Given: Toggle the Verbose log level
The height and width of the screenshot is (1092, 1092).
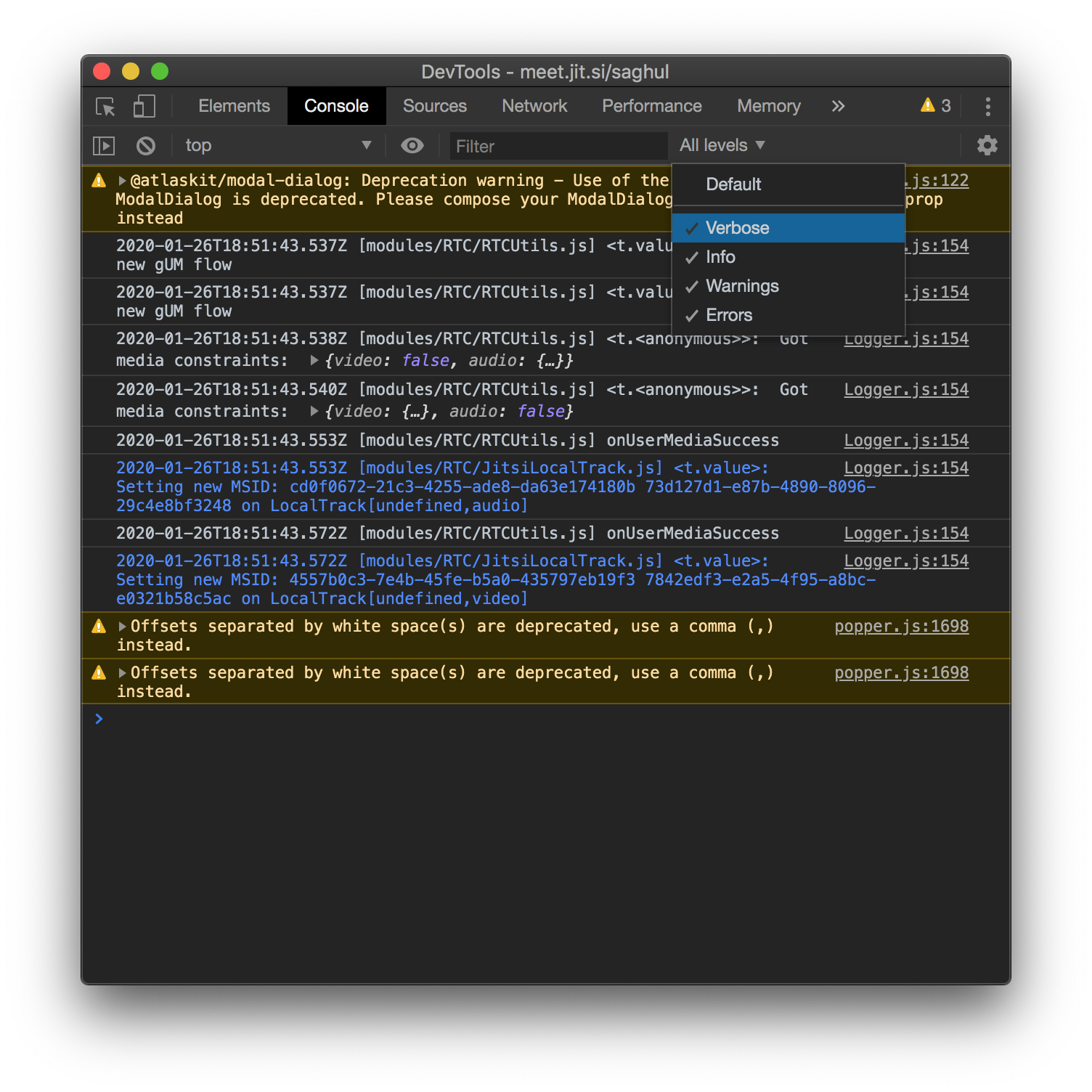Looking at the screenshot, I should 789,228.
